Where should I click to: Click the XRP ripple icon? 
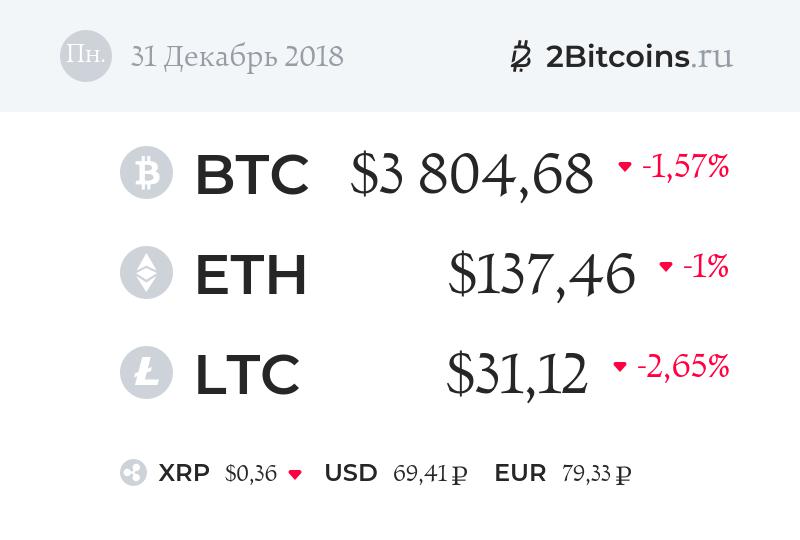pyautogui.click(x=133, y=473)
